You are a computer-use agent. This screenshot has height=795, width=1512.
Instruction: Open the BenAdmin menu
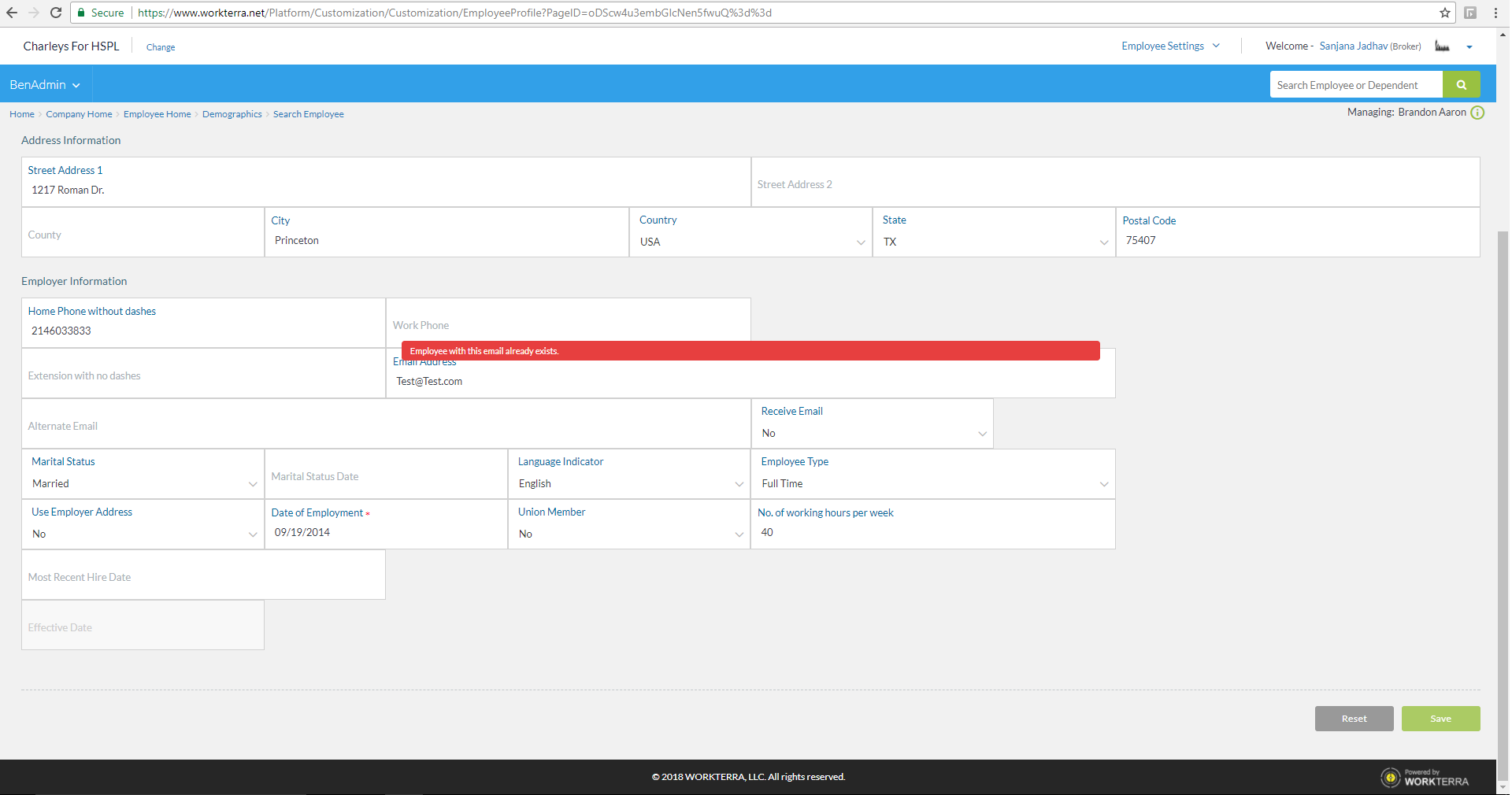tap(43, 84)
